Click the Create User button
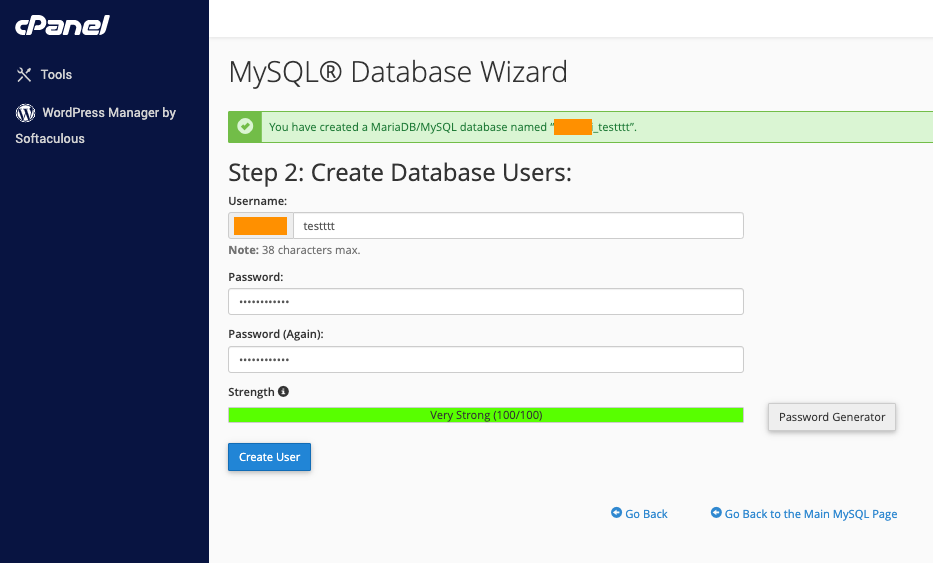Screen dimensions: 933x563 point(270,457)
